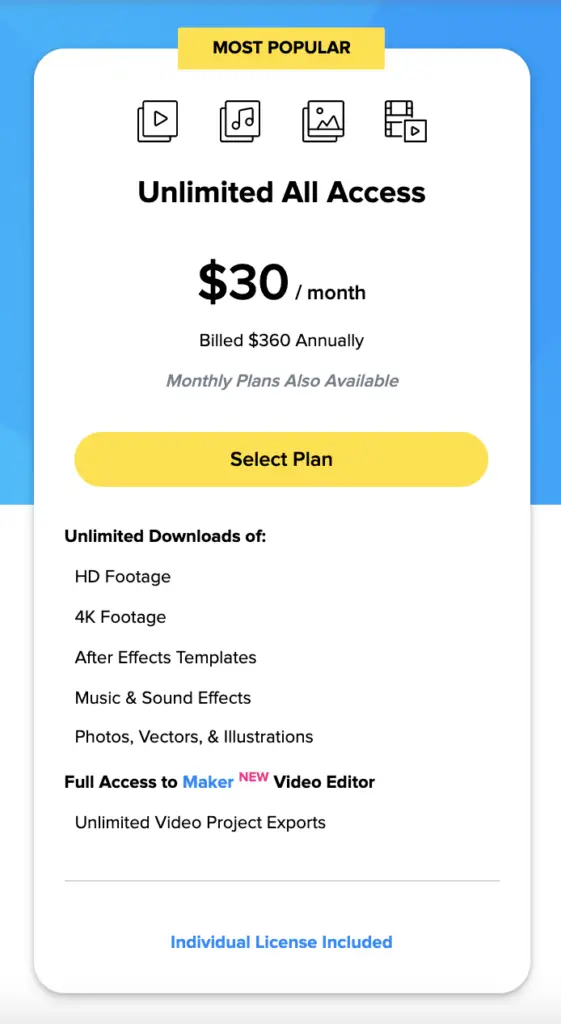Click Monthly Plans Also Available text

click(282, 381)
